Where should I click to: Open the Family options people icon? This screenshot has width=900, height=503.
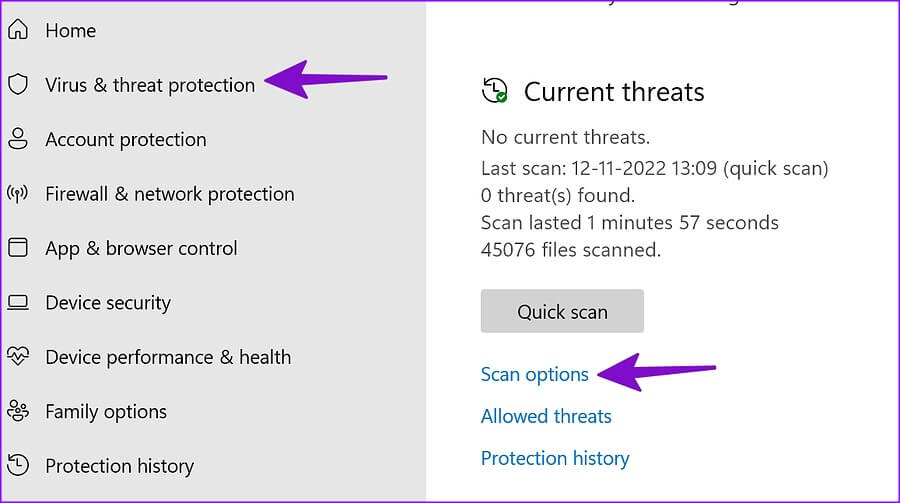tap(18, 411)
